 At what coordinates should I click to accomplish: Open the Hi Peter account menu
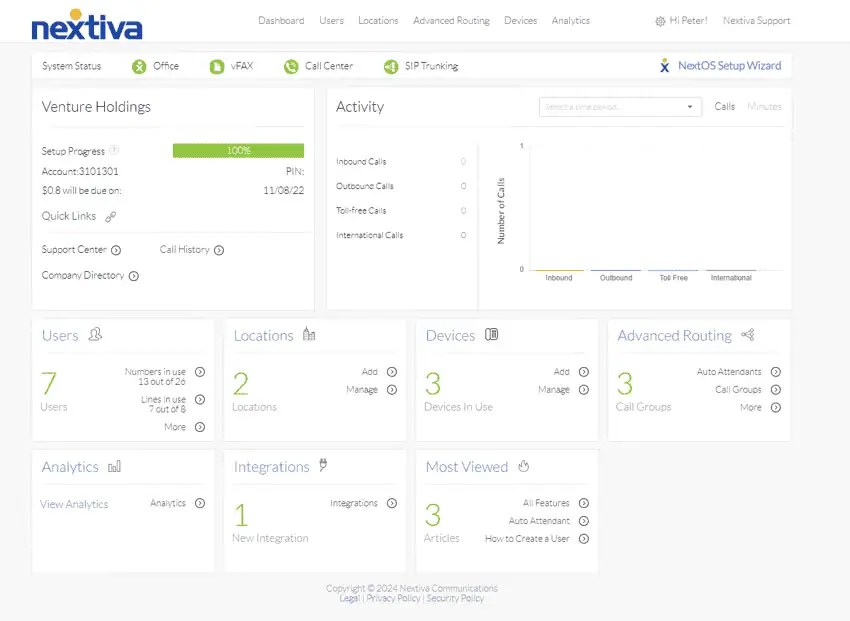pyautogui.click(x=688, y=21)
